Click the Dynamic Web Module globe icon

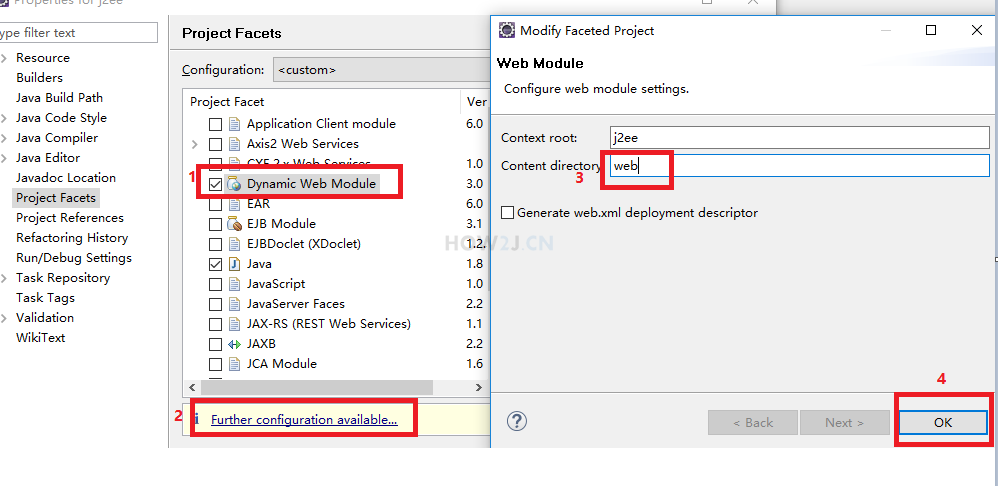pos(235,184)
